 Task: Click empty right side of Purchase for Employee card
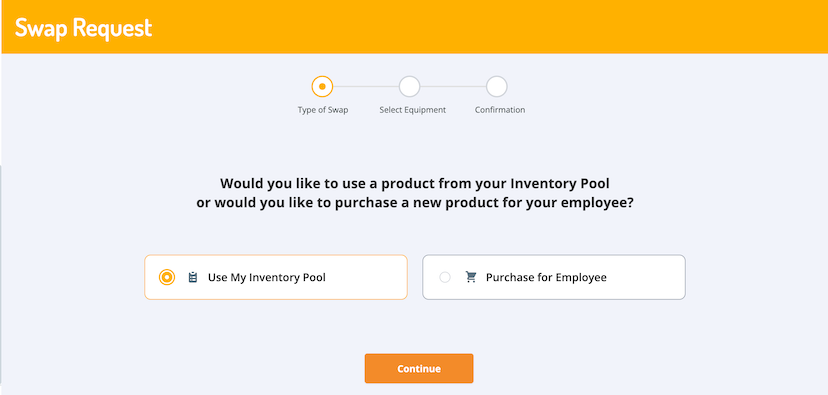coord(645,277)
